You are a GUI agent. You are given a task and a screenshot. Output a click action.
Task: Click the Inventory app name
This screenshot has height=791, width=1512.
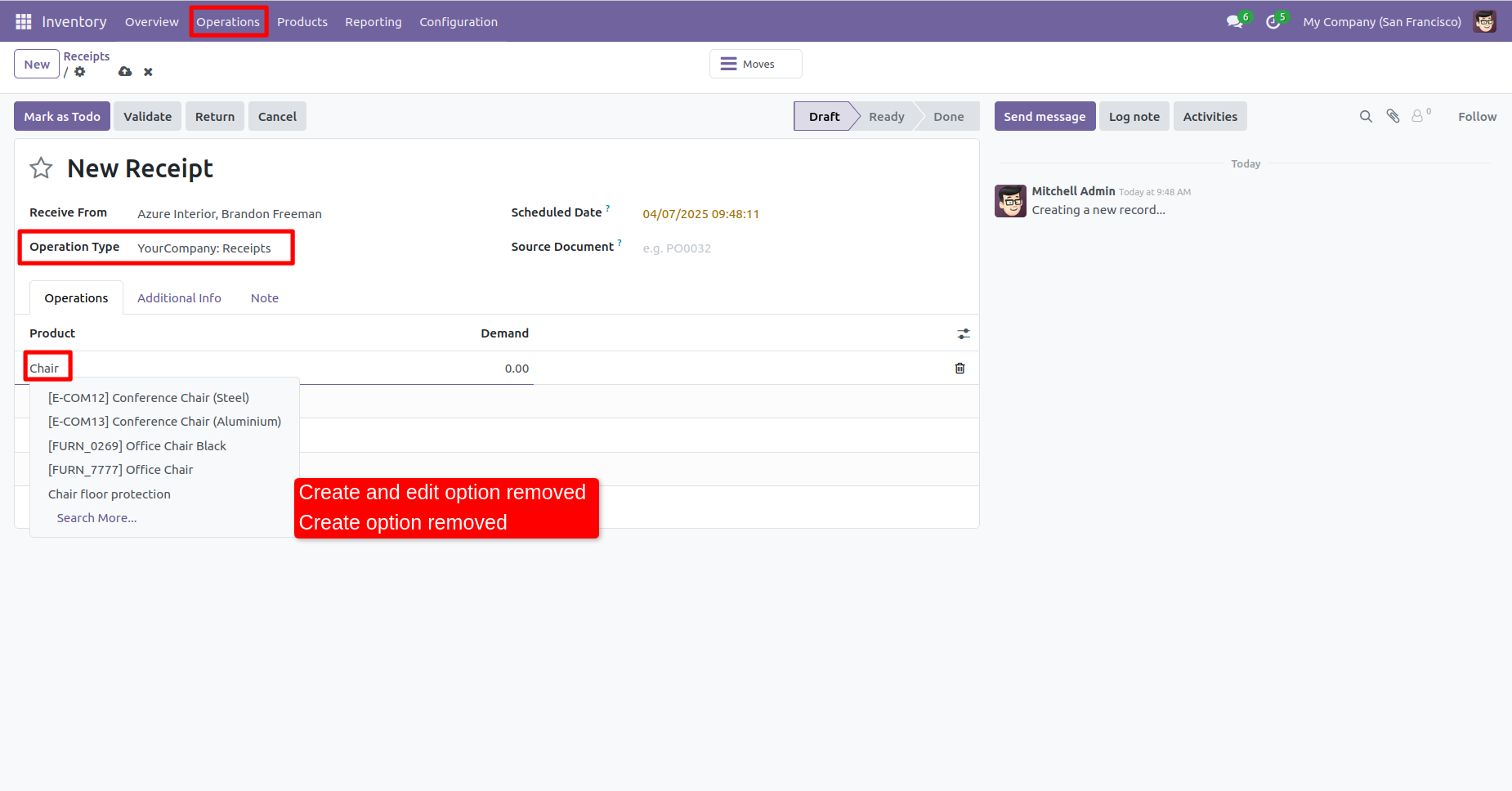[x=74, y=22]
